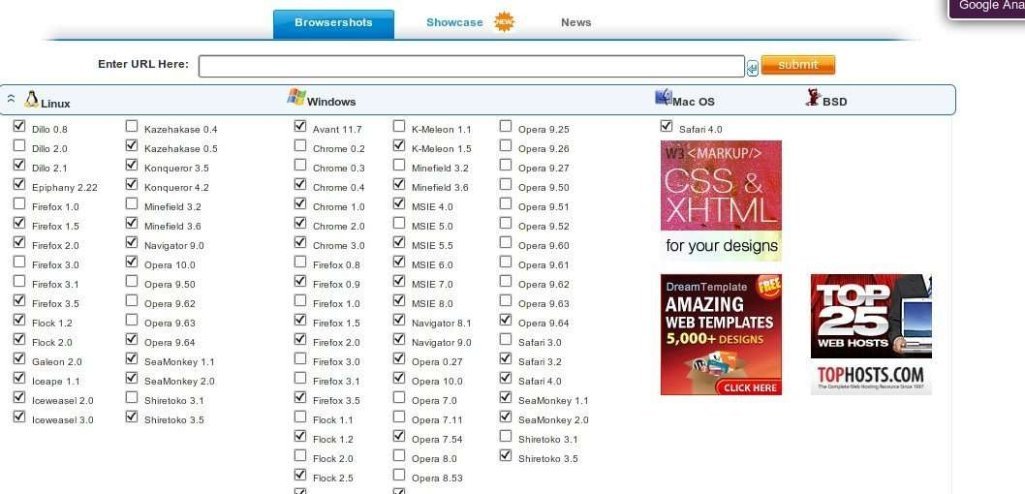The height and width of the screenshot is (494, 1025).
Task: Click the 'Opera 9.52' label
Action: [544, 227]
